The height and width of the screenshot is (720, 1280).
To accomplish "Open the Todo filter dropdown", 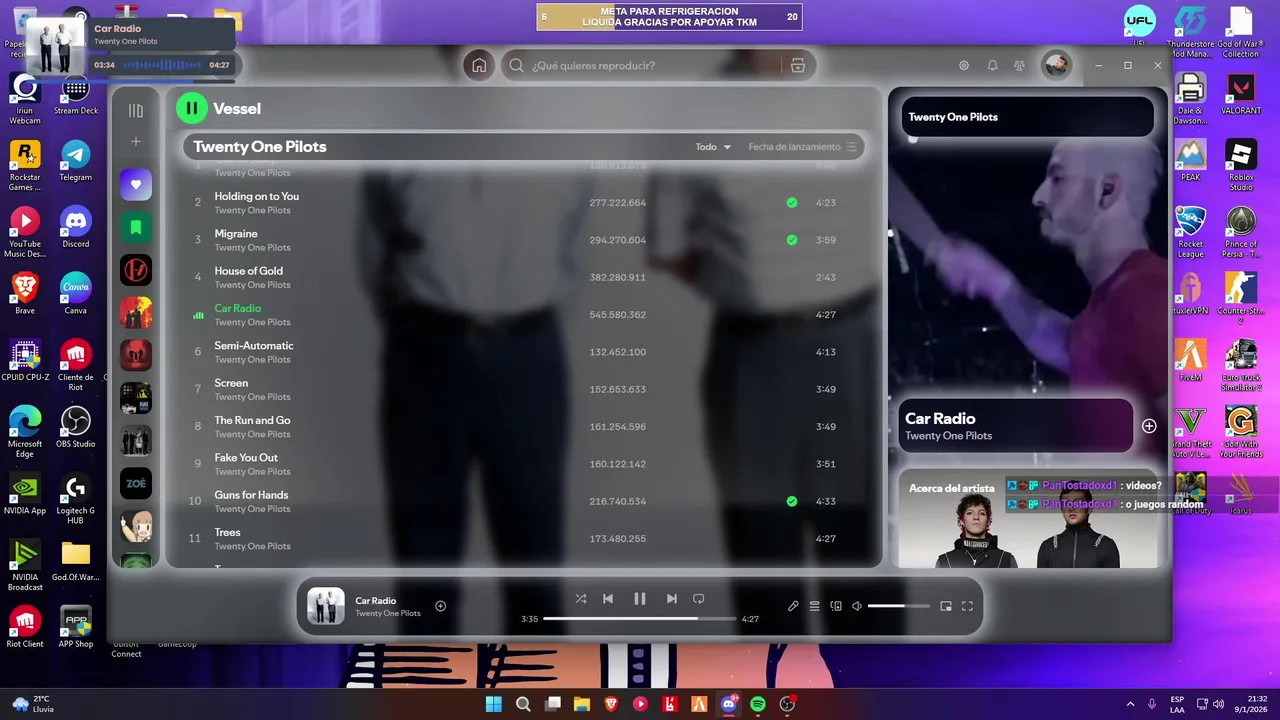I will pyautogui.click(x=713, y=147).
